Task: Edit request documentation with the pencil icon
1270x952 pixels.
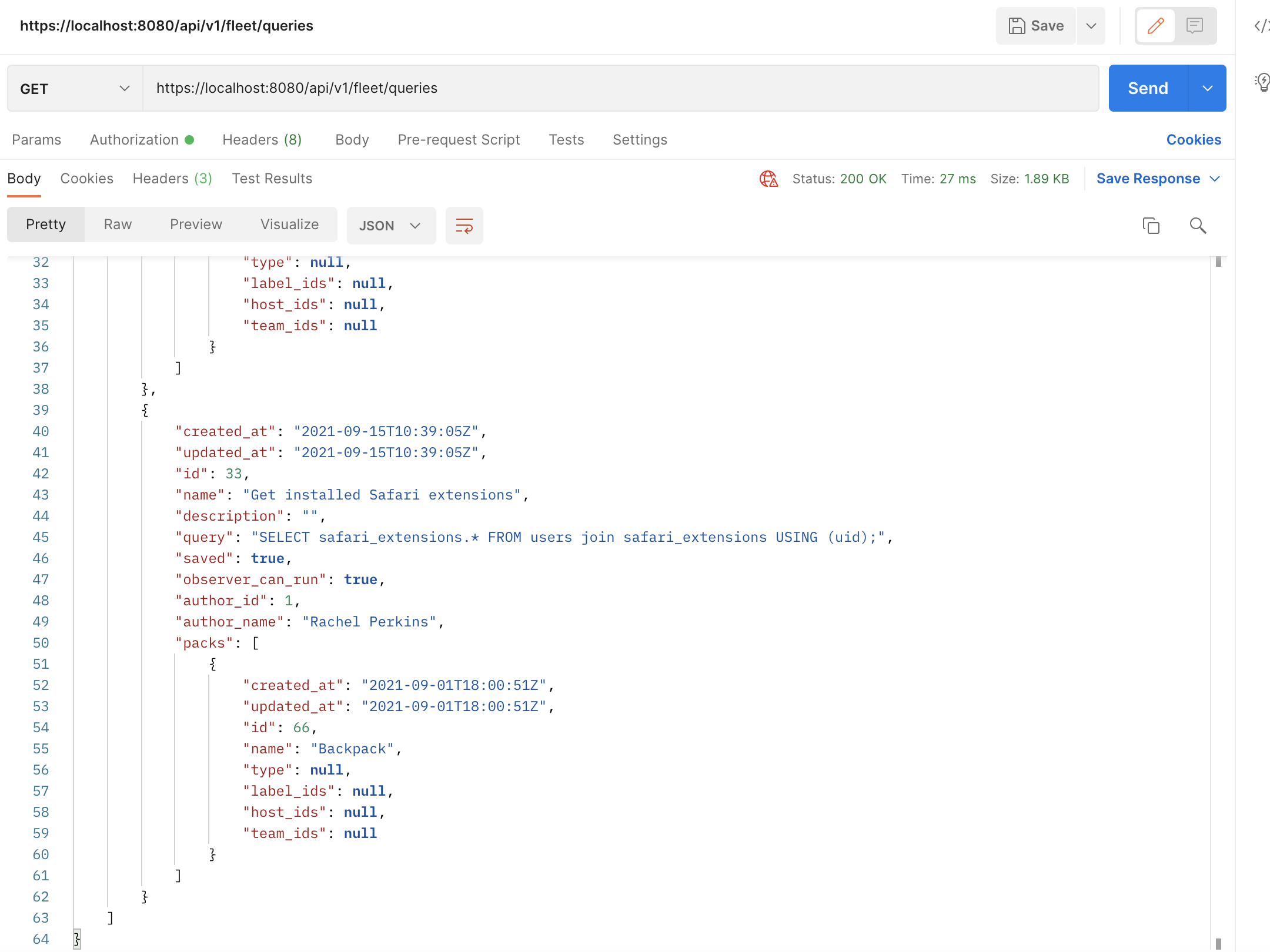Action: click(x=1155, y=26)
